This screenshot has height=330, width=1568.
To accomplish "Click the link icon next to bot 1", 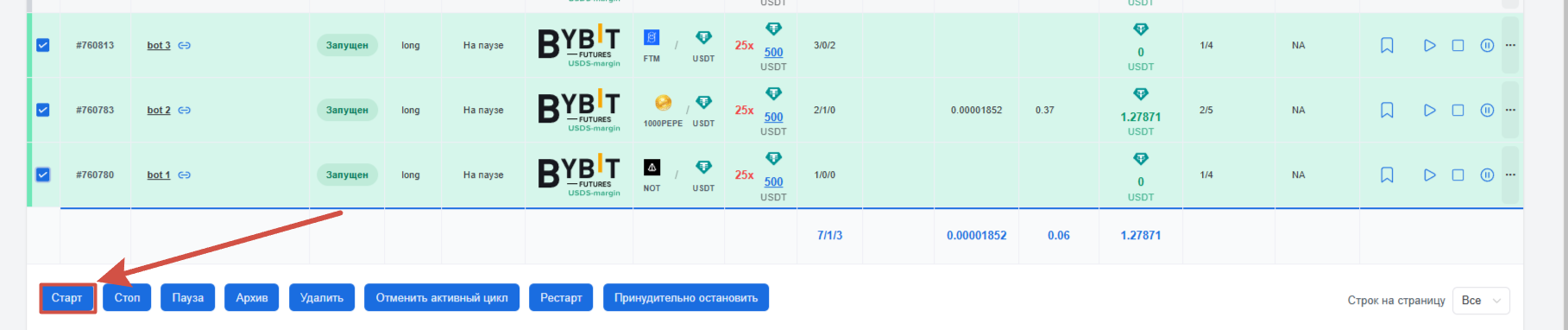I will coord(185,175).
